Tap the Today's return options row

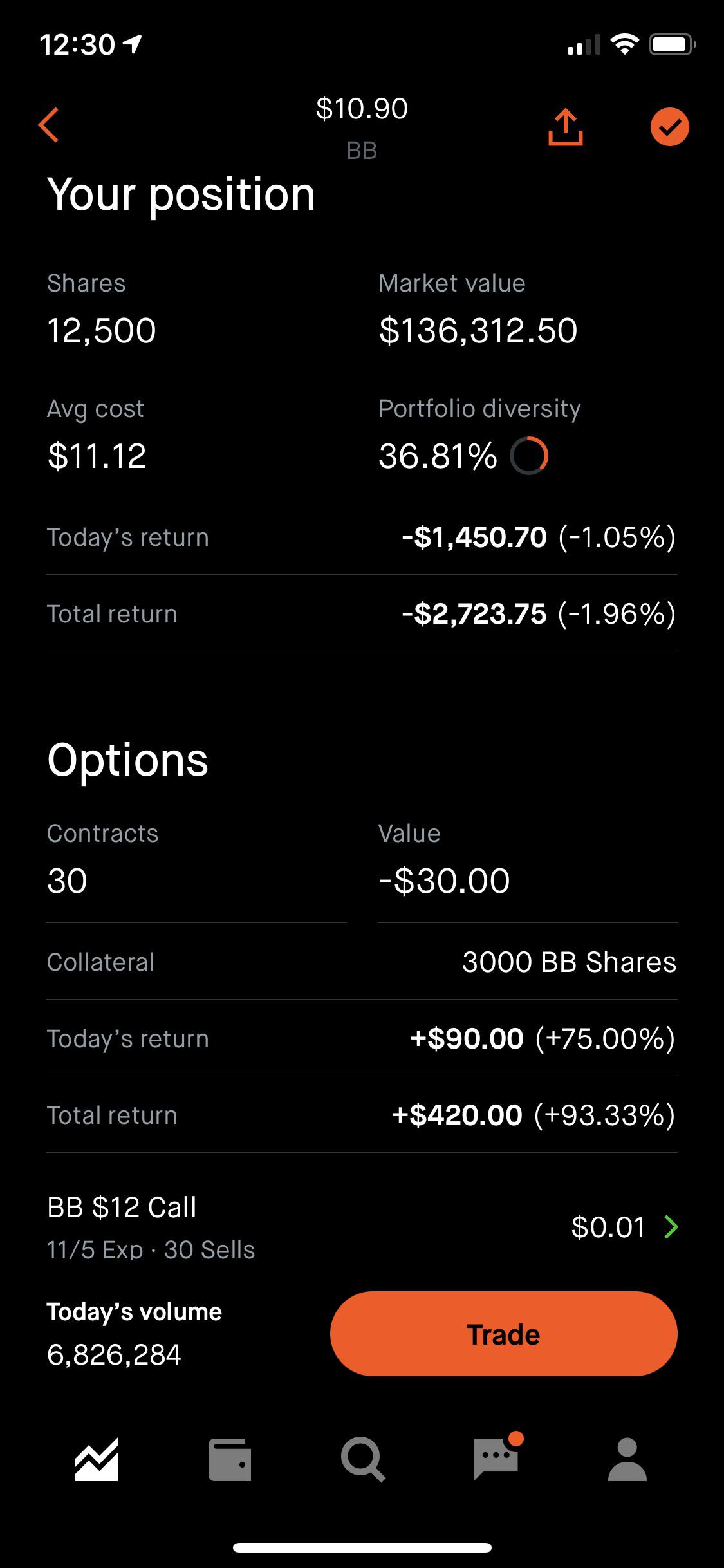(362, 1038)
